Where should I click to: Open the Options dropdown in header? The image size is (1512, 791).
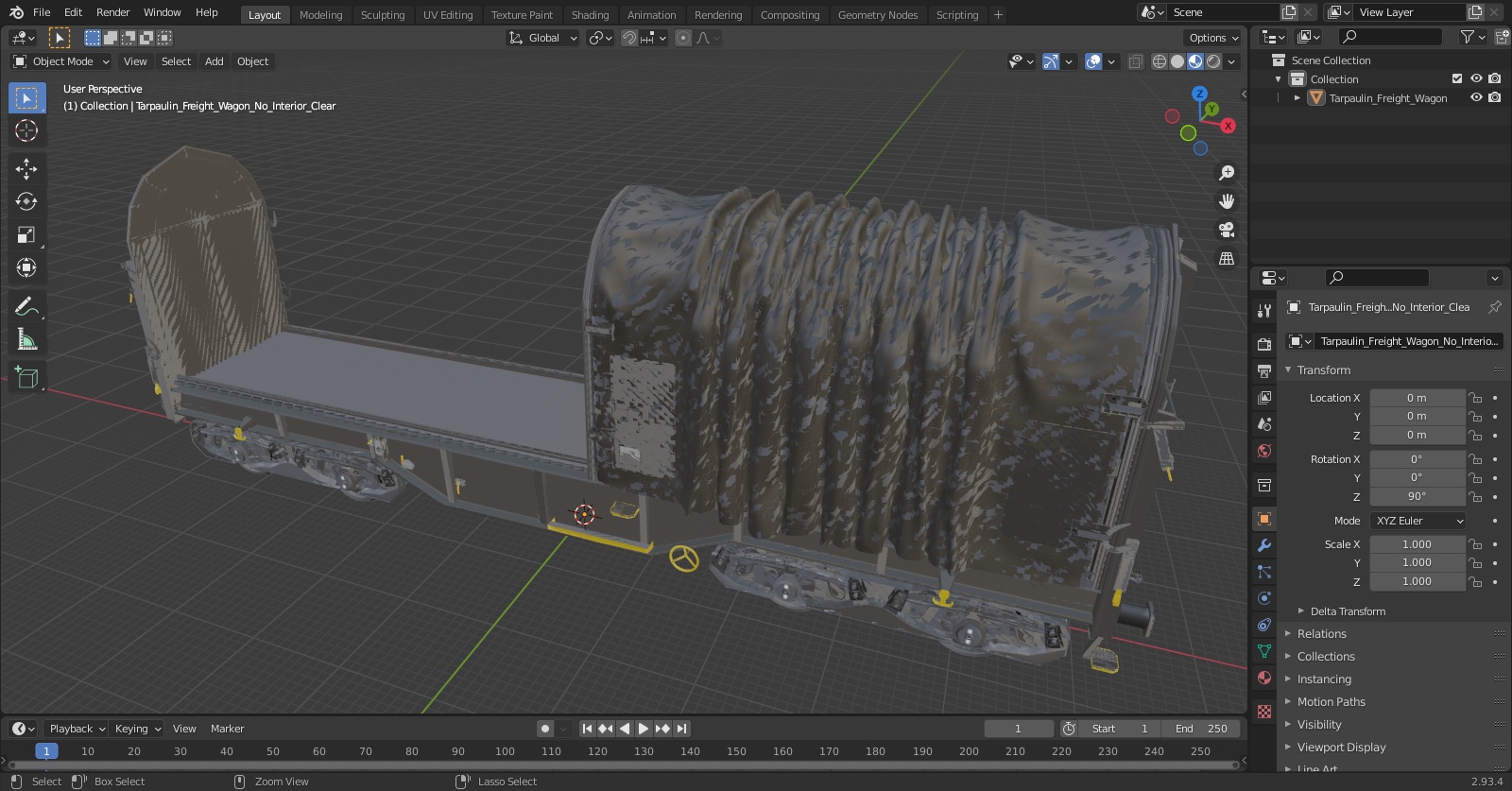(x=1213, y=38)
